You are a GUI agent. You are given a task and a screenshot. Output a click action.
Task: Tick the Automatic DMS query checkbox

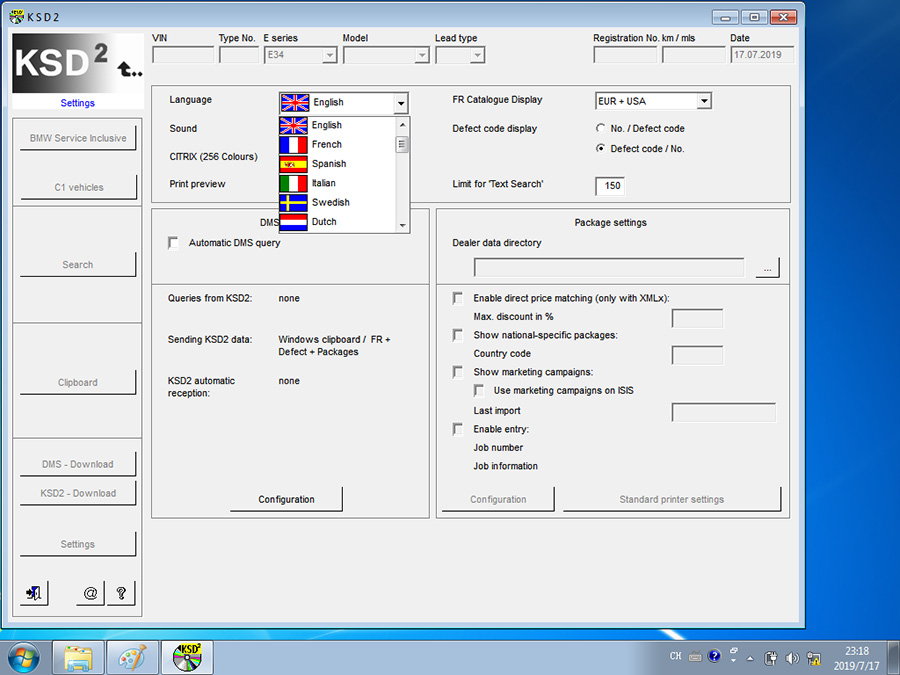click(x=173, y=243)
